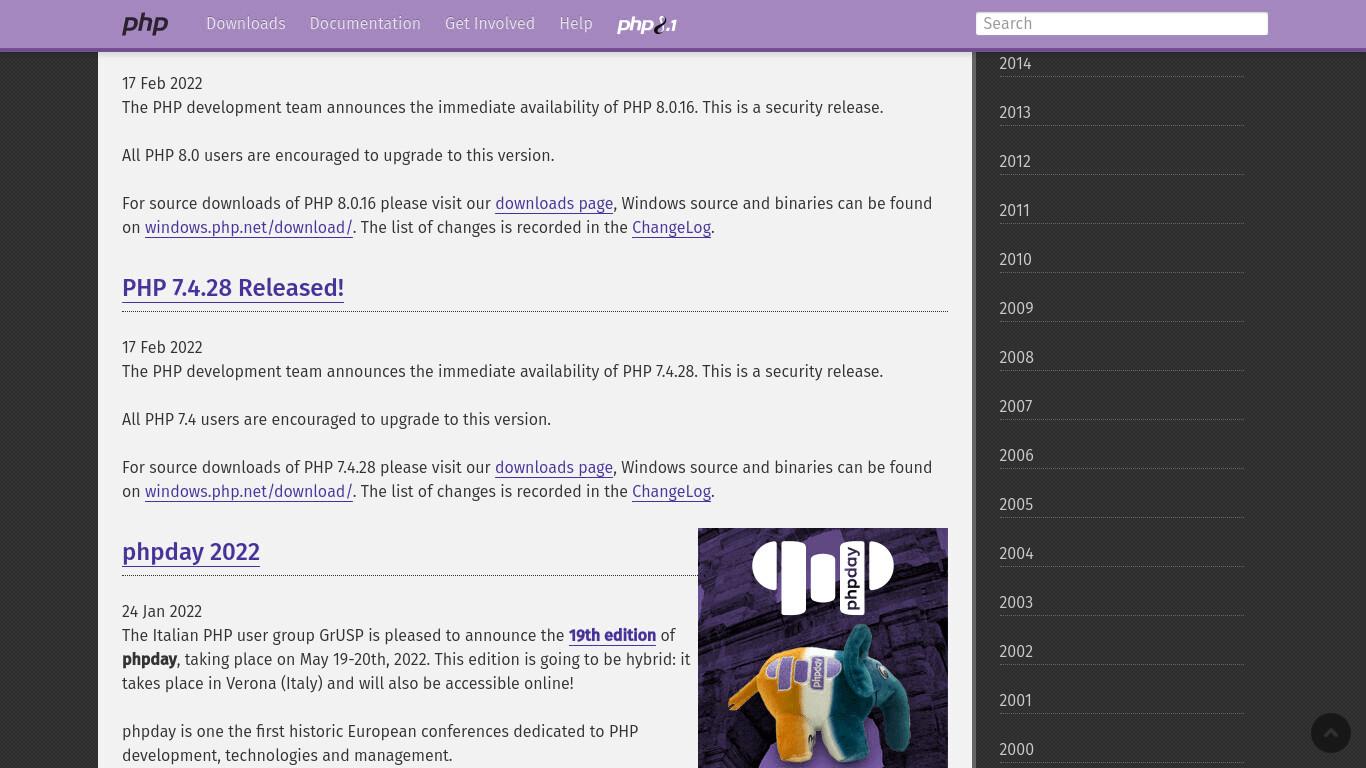This screenshot has width=1366, height=768.
Task: Click 'All PHP 8.0 users are encouraged' sentence
Action: 338,156
